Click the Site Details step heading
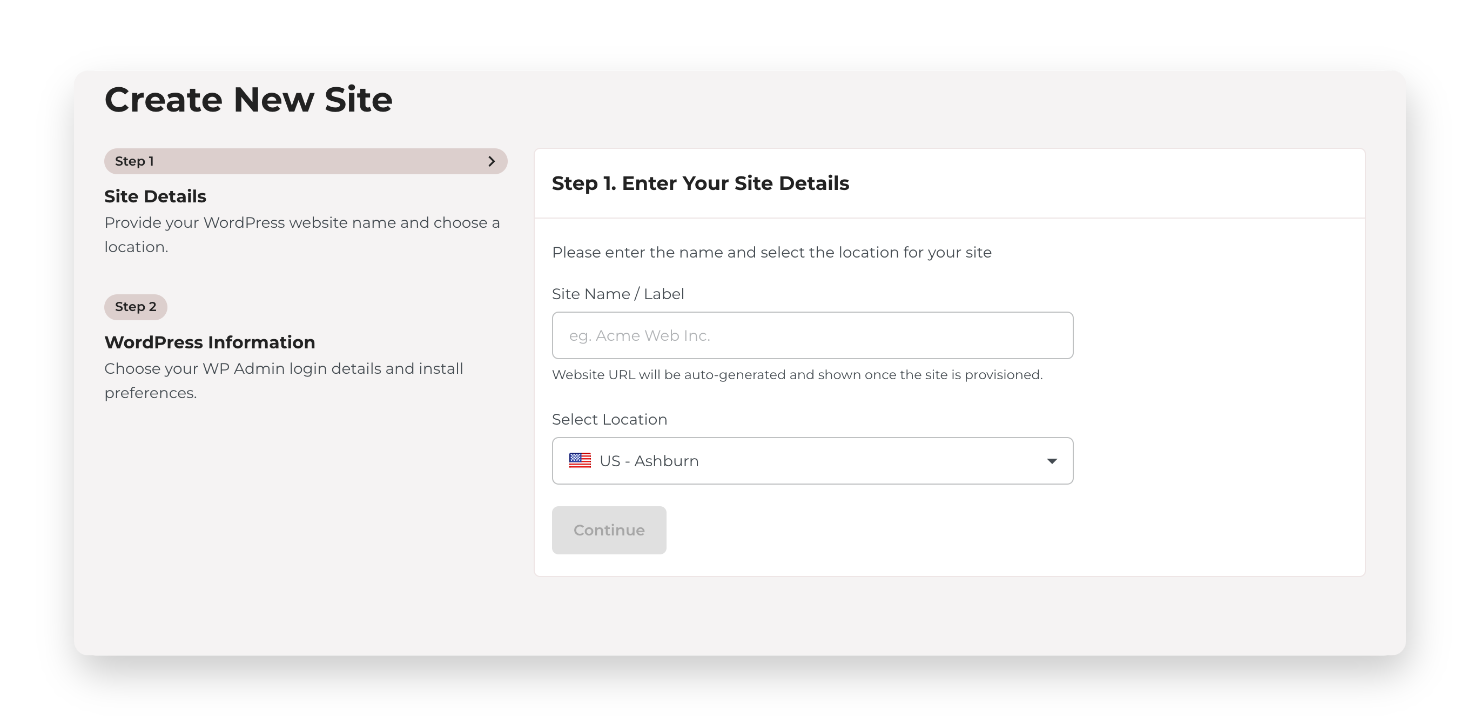 155,196
